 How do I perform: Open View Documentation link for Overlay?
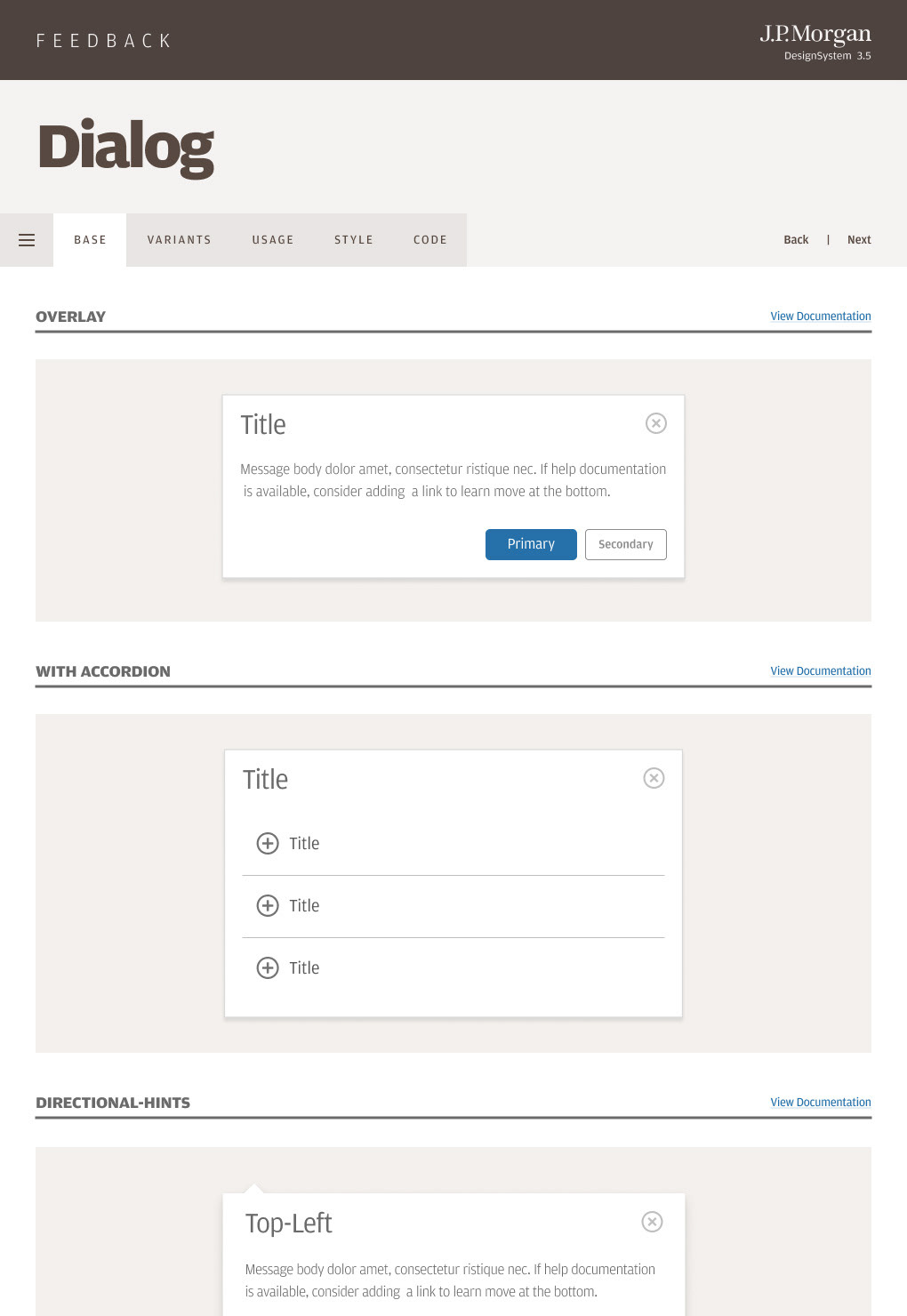pyautogui.click(x=820, y=317)
